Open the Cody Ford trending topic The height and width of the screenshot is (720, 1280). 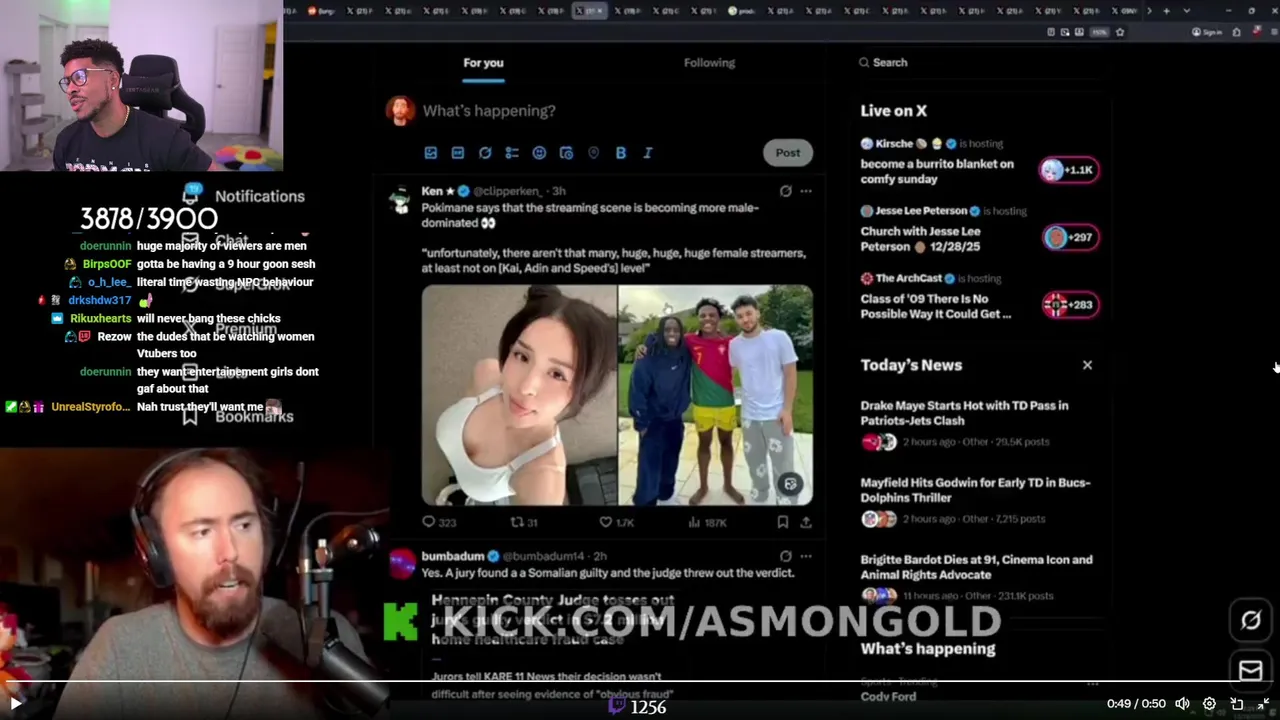pos(888,697)
